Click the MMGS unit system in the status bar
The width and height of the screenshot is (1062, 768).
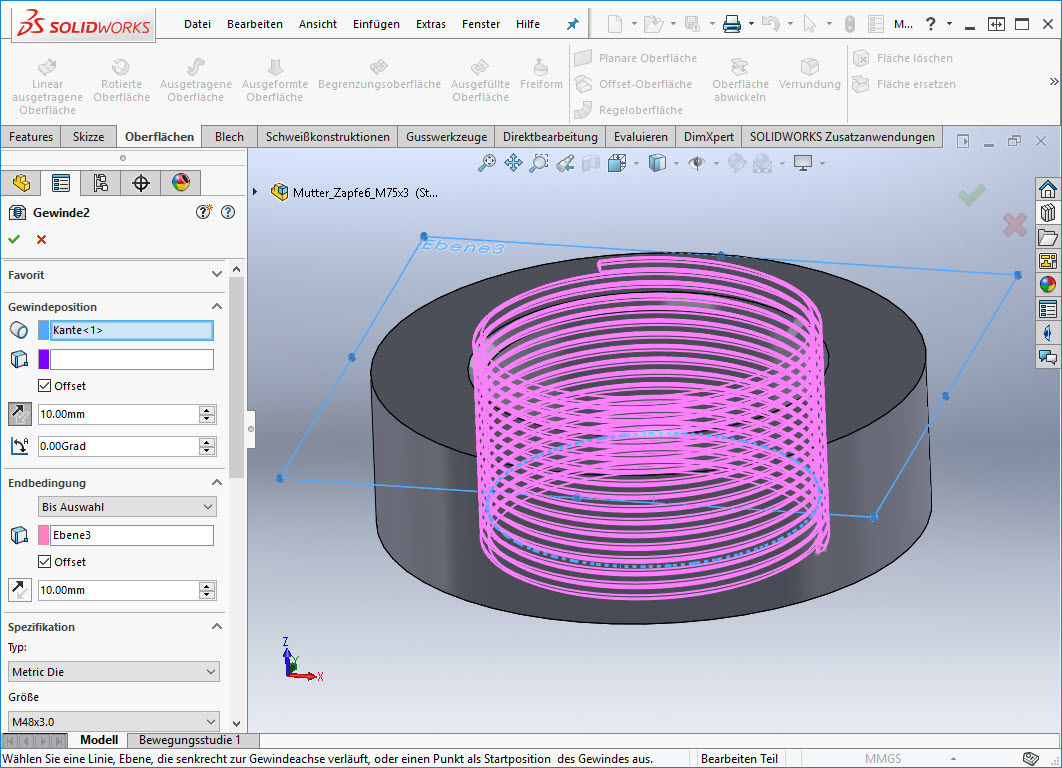[883, 759]
